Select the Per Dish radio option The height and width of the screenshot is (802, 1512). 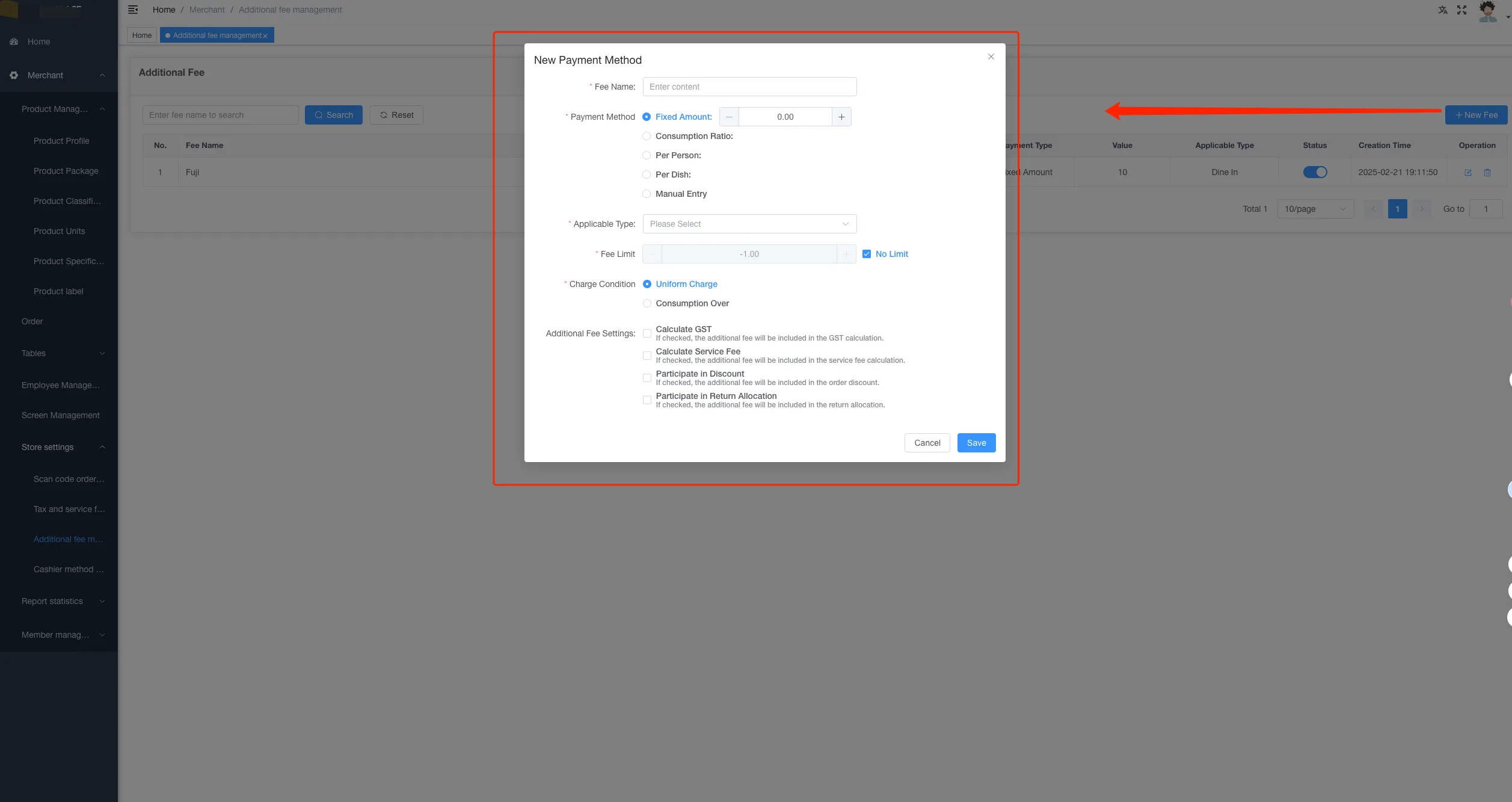point(647,174)
